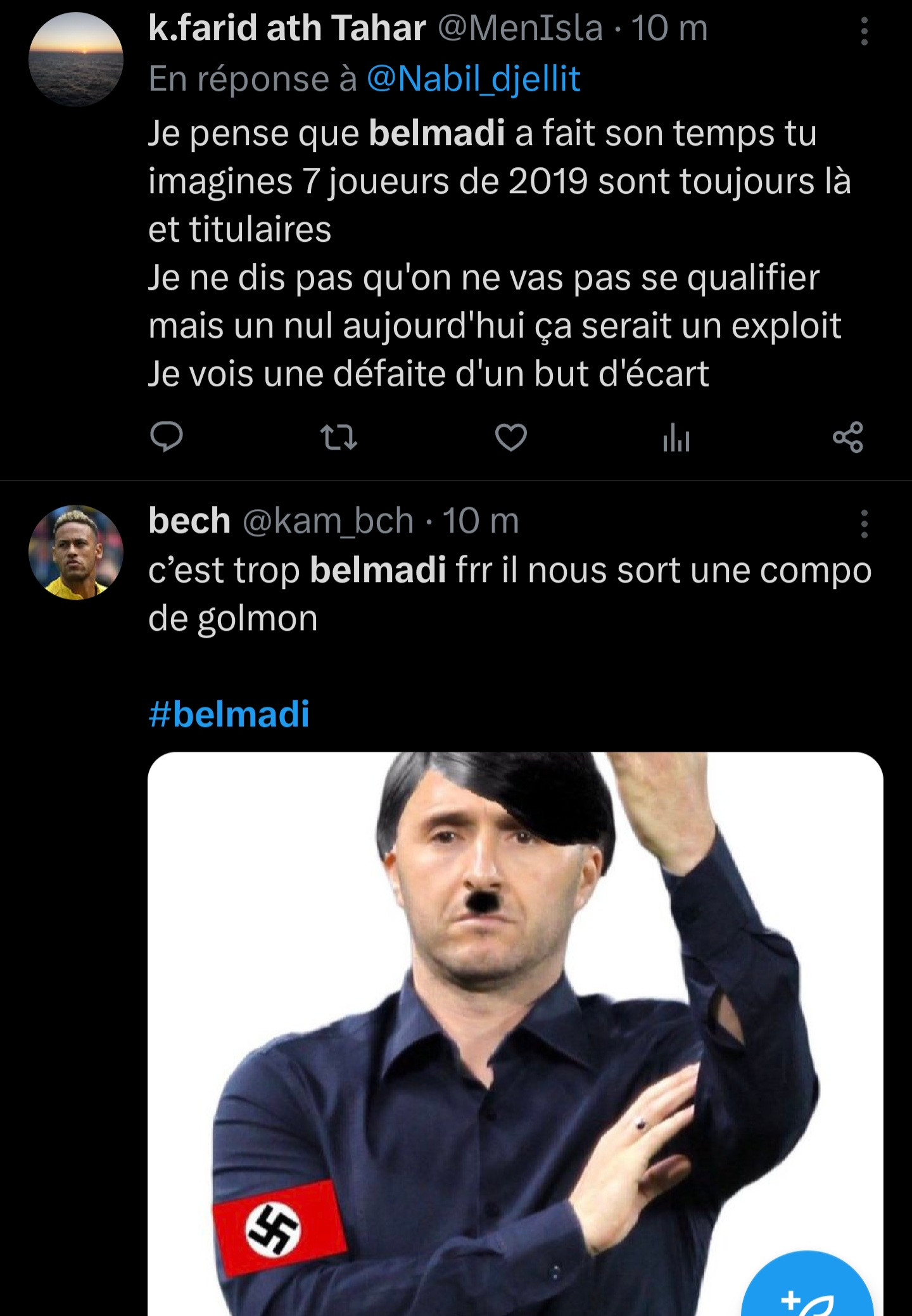912x1316 pixels.
Task: Open bech's profile picture
Action: coord(76,552)
